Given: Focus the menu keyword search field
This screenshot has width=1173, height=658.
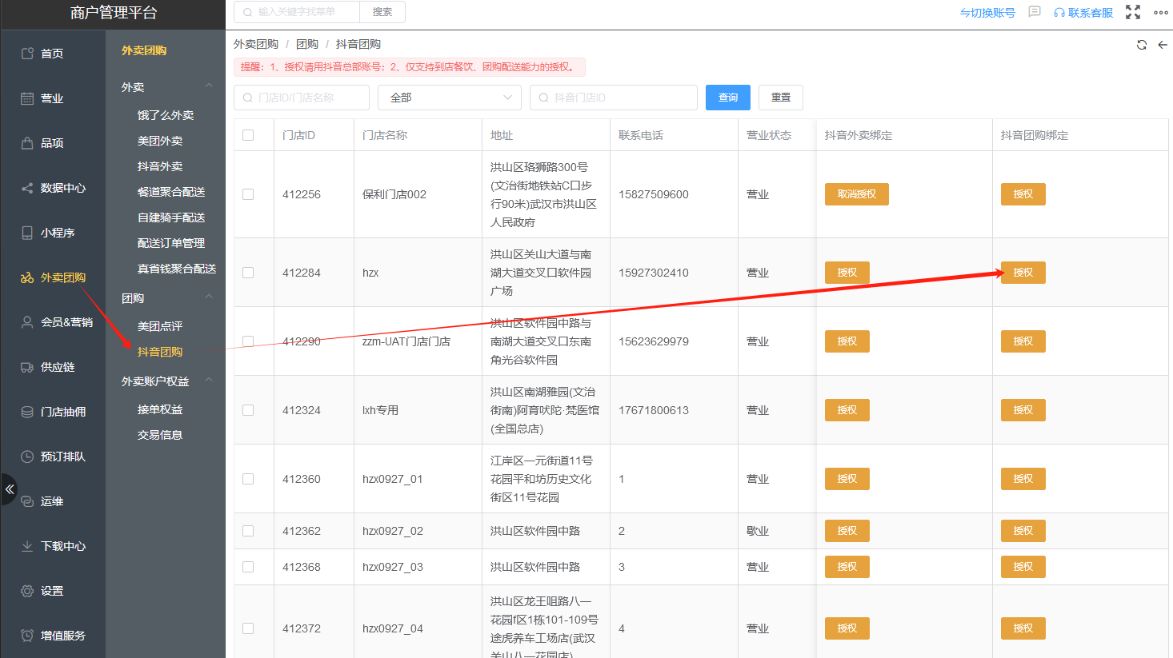Looking at the screenshot, I should pos(297,12).
